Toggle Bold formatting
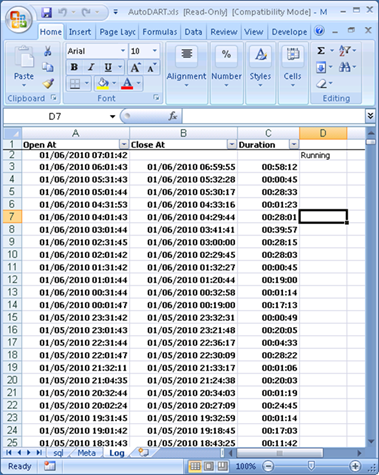Viewport: 379px width, 475px height. pos(74,68)
